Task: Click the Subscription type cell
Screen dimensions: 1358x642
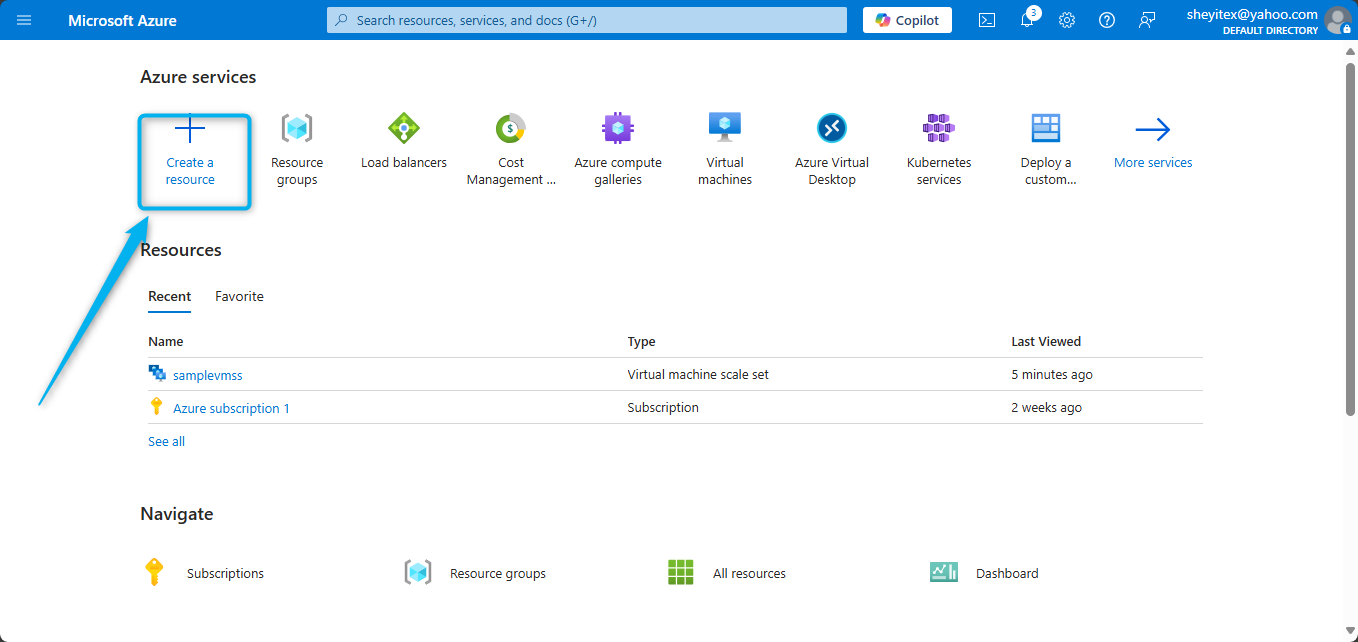Action: 663,407
